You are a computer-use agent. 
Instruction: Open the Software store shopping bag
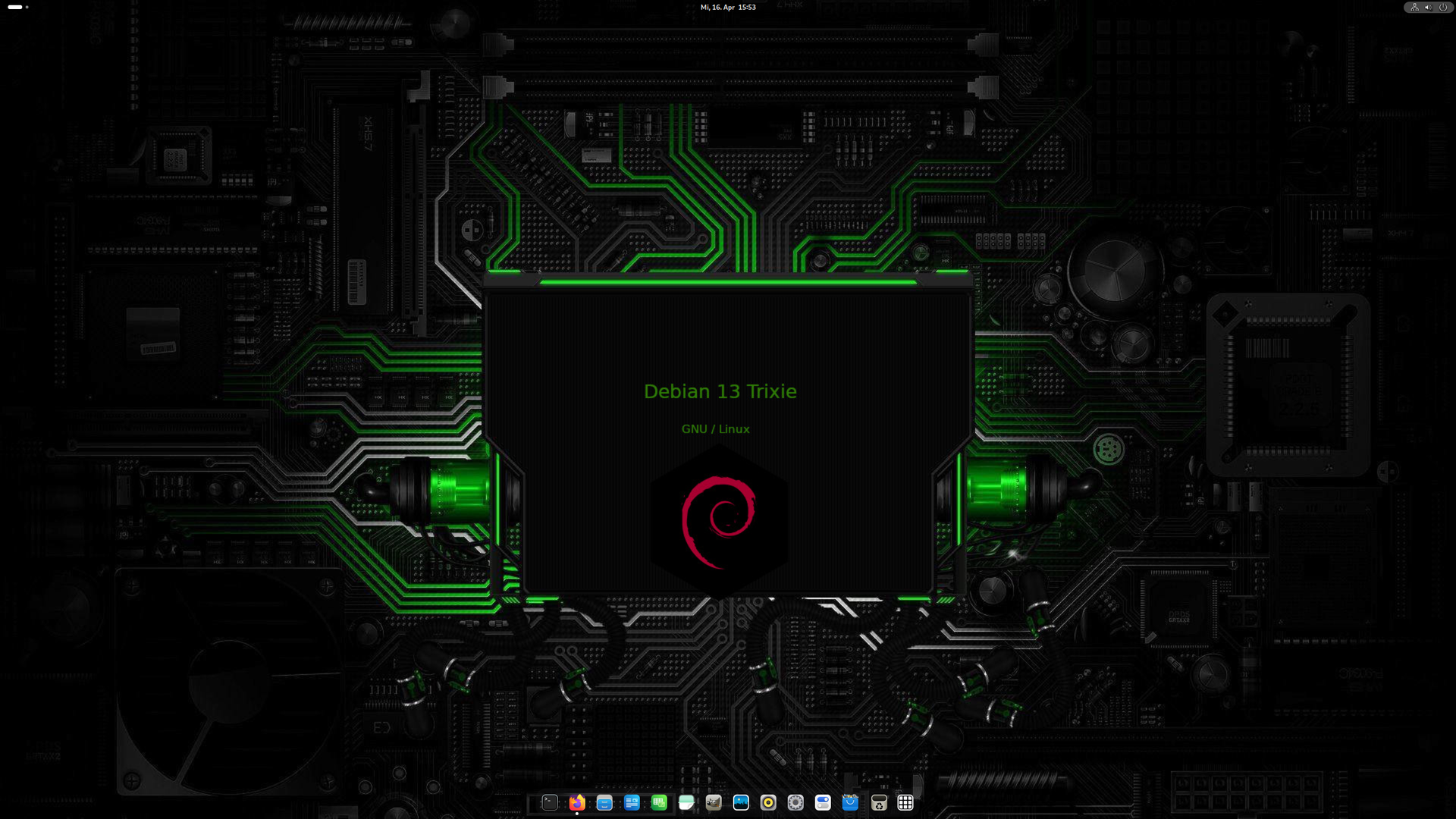point(850,802)
